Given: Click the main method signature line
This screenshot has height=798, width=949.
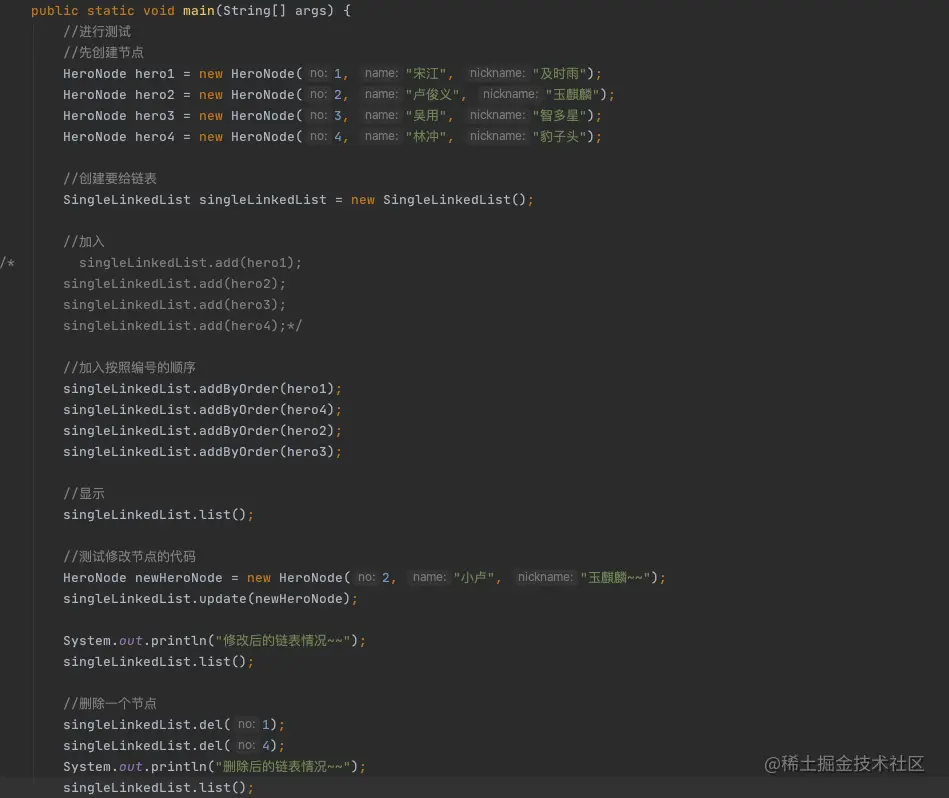Looking at the screenshot, I should tap(191, 11).
